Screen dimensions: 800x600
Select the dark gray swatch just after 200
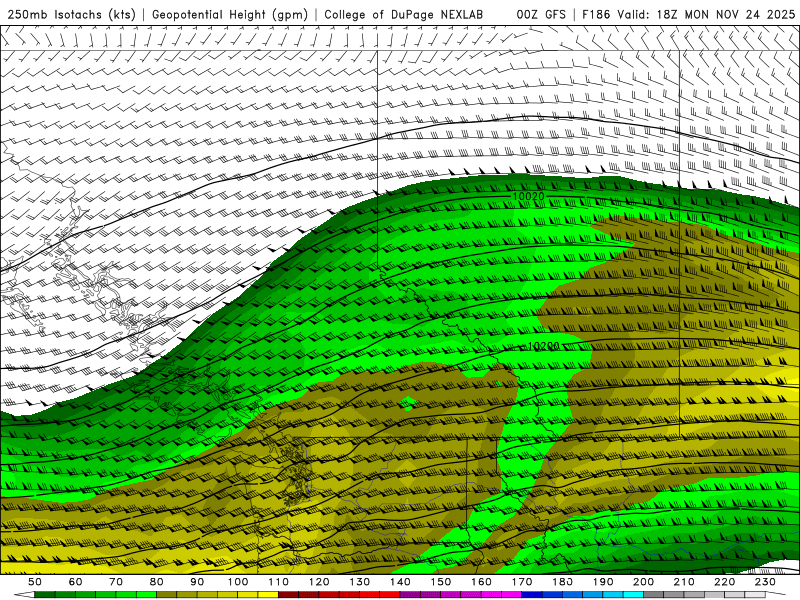coord(654,595)
